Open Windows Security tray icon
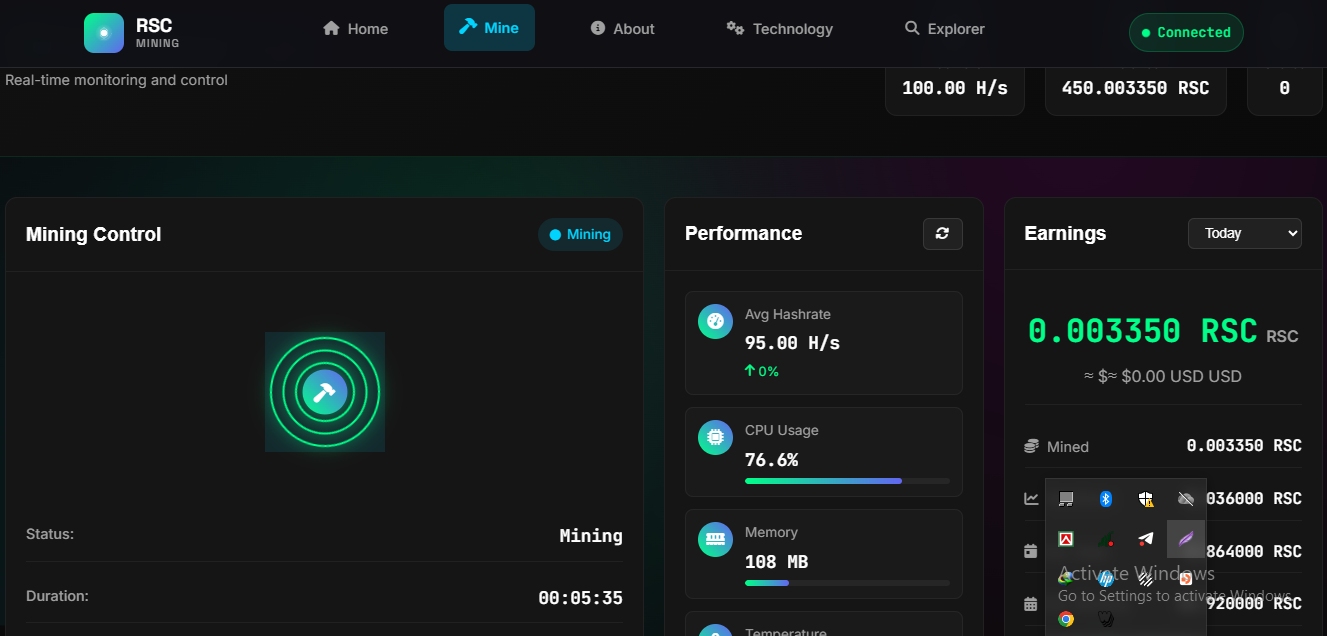Viewport: 1327px width, 636px height. pyautogui.click(x=1146, y=498)
